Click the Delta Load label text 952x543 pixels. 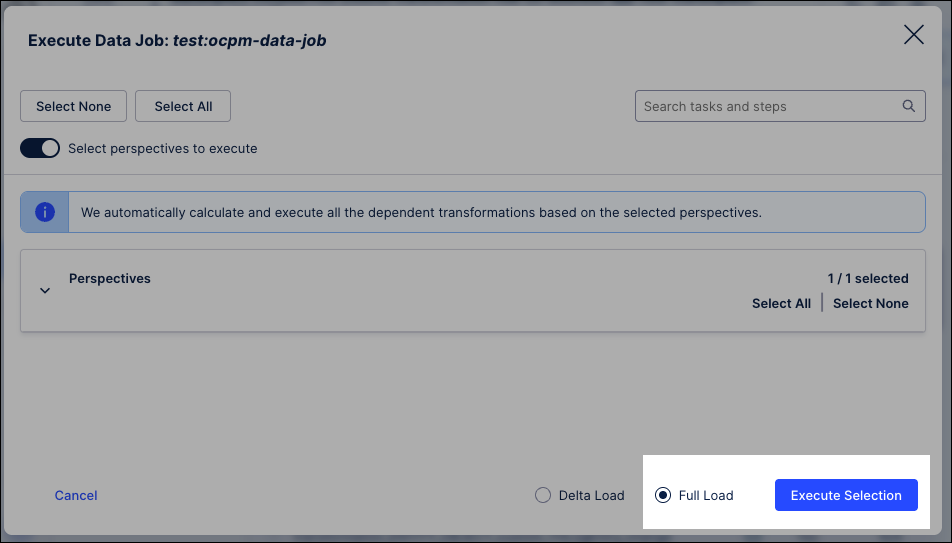coord(591,495)
